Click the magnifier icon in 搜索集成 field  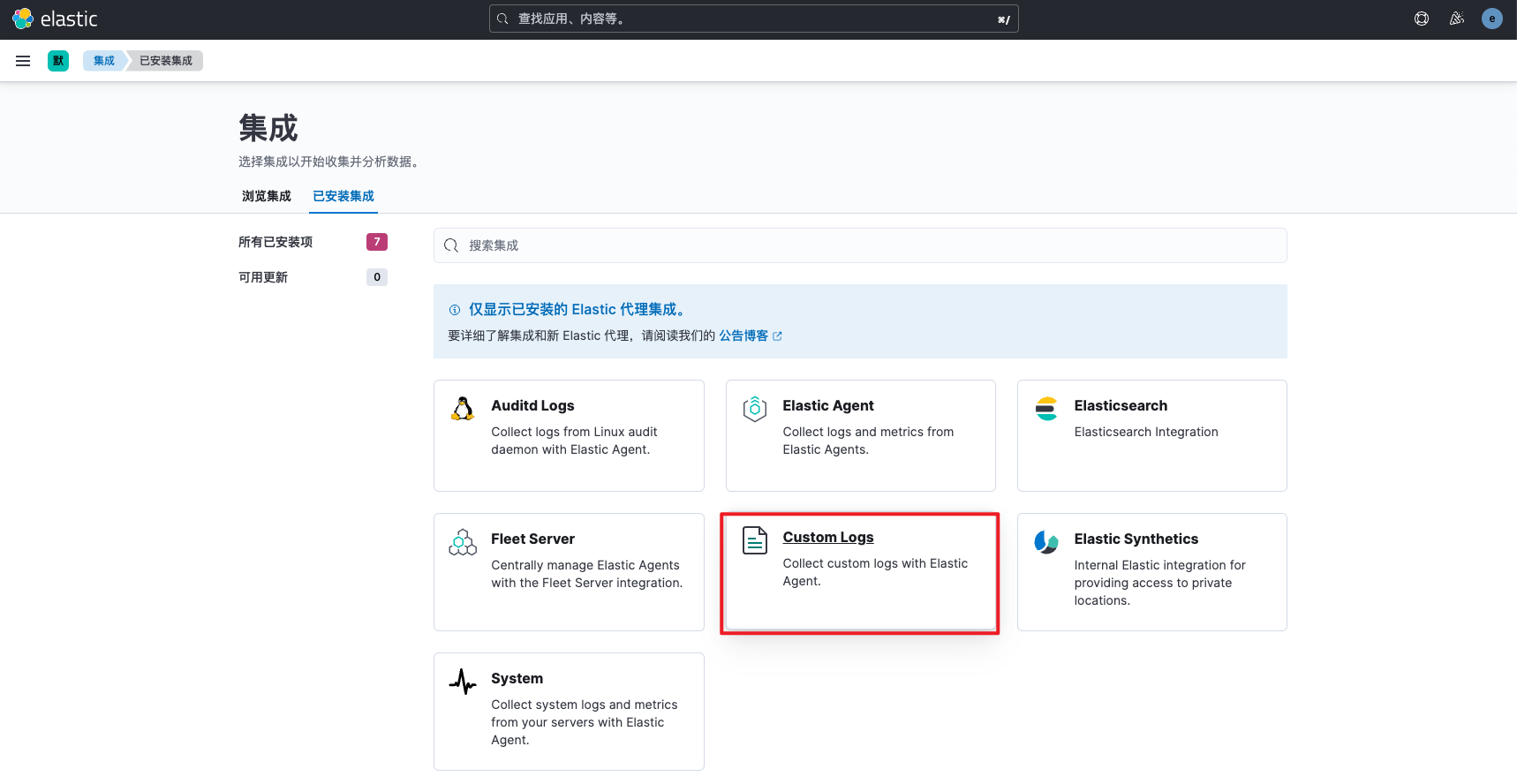click(451, 245)
